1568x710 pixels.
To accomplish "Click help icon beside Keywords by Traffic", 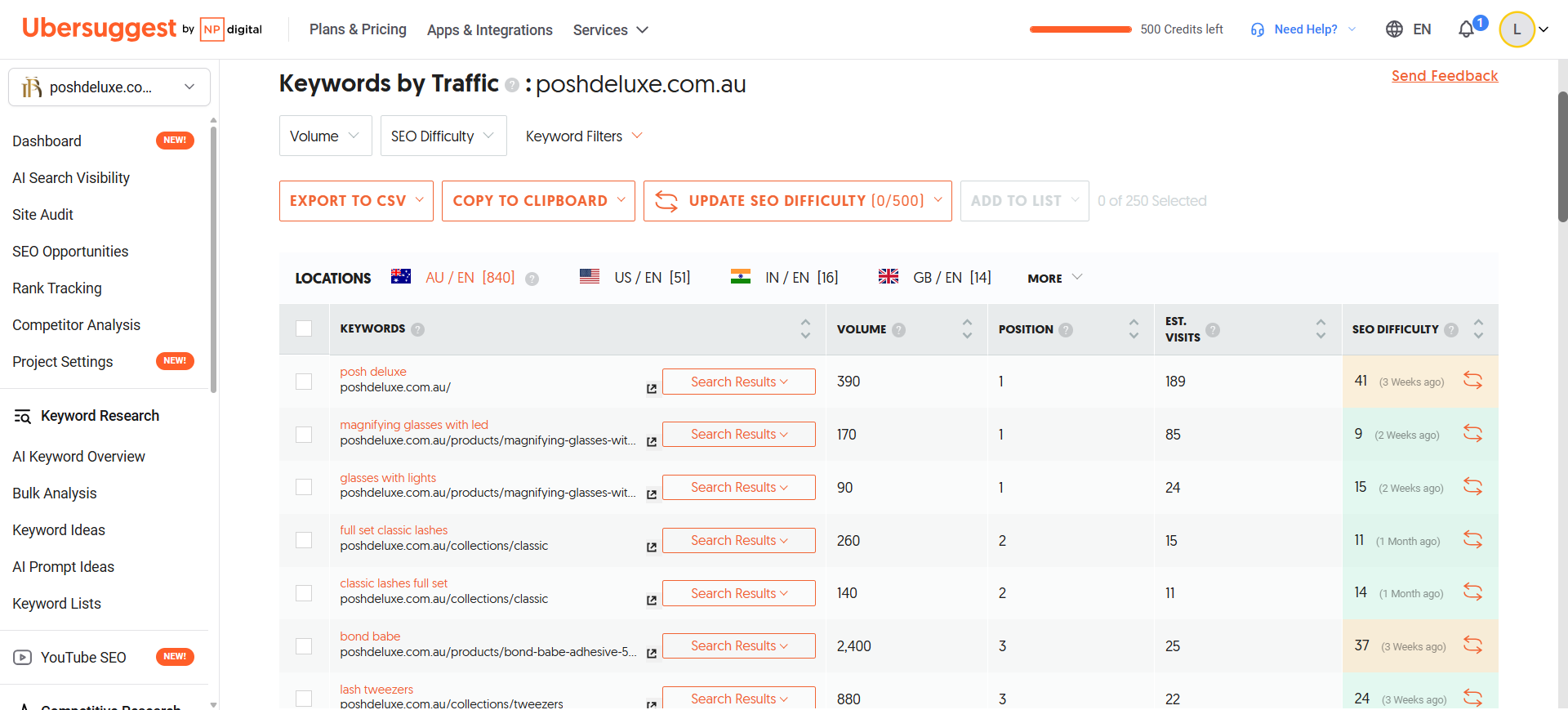I will click(512, 85).
